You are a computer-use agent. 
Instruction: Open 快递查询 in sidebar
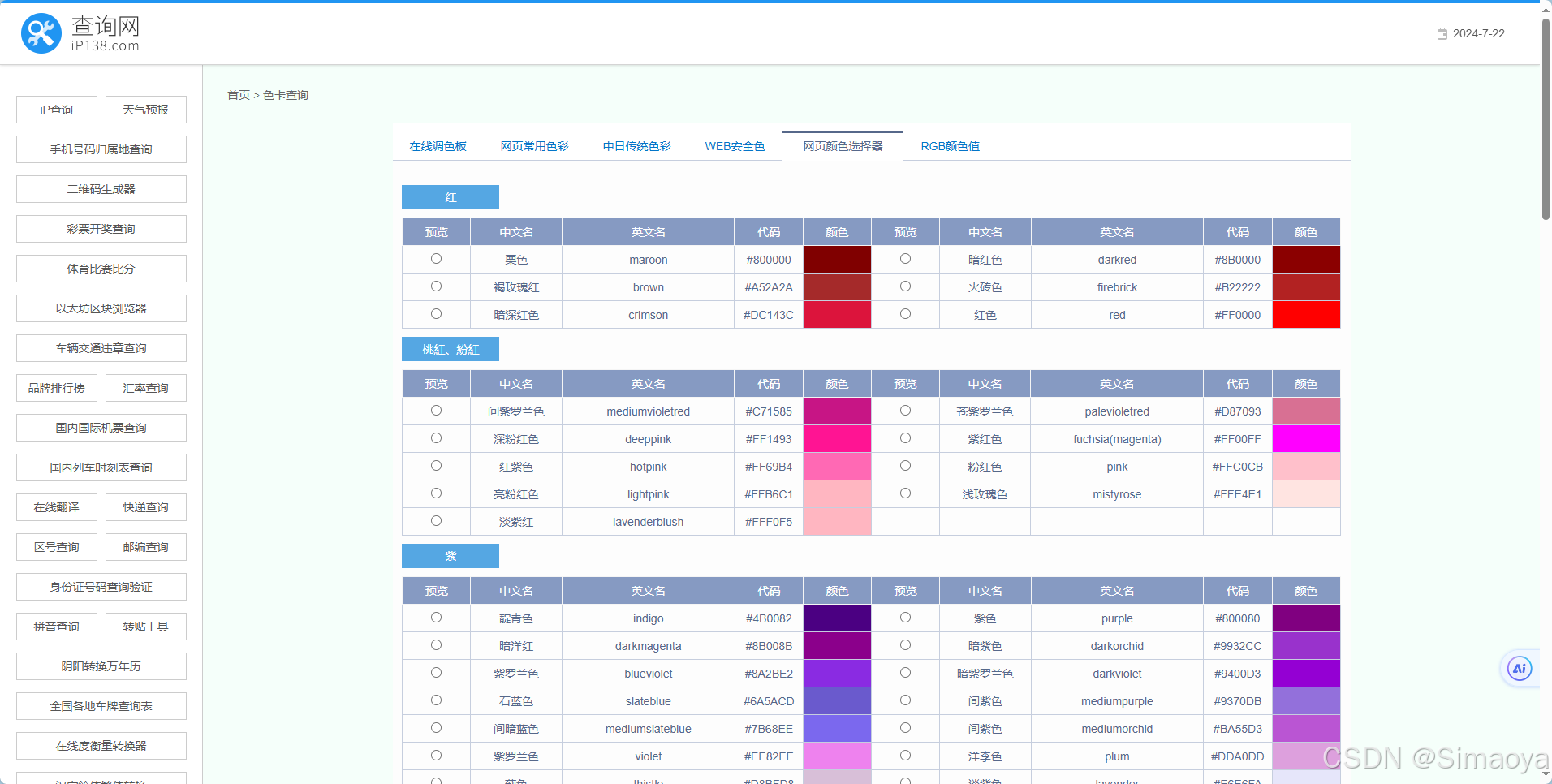coord(146,507)
